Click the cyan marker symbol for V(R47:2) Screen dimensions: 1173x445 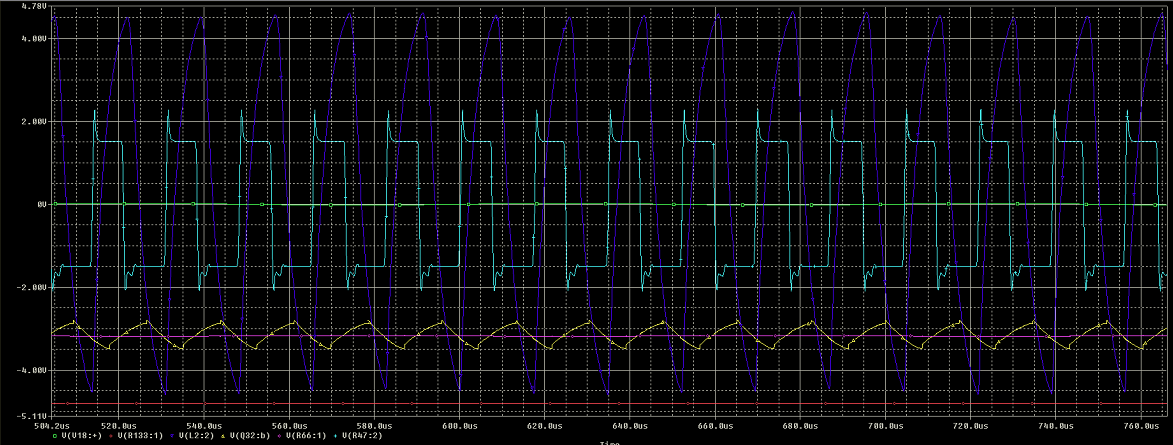point(336,436)
